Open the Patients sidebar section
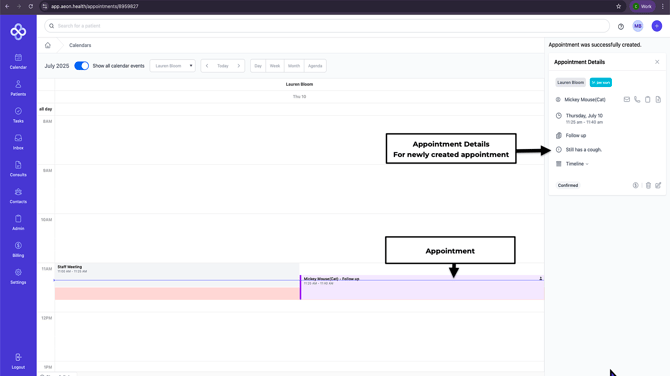This screenshot has width=670, height=376. [18, 88]
